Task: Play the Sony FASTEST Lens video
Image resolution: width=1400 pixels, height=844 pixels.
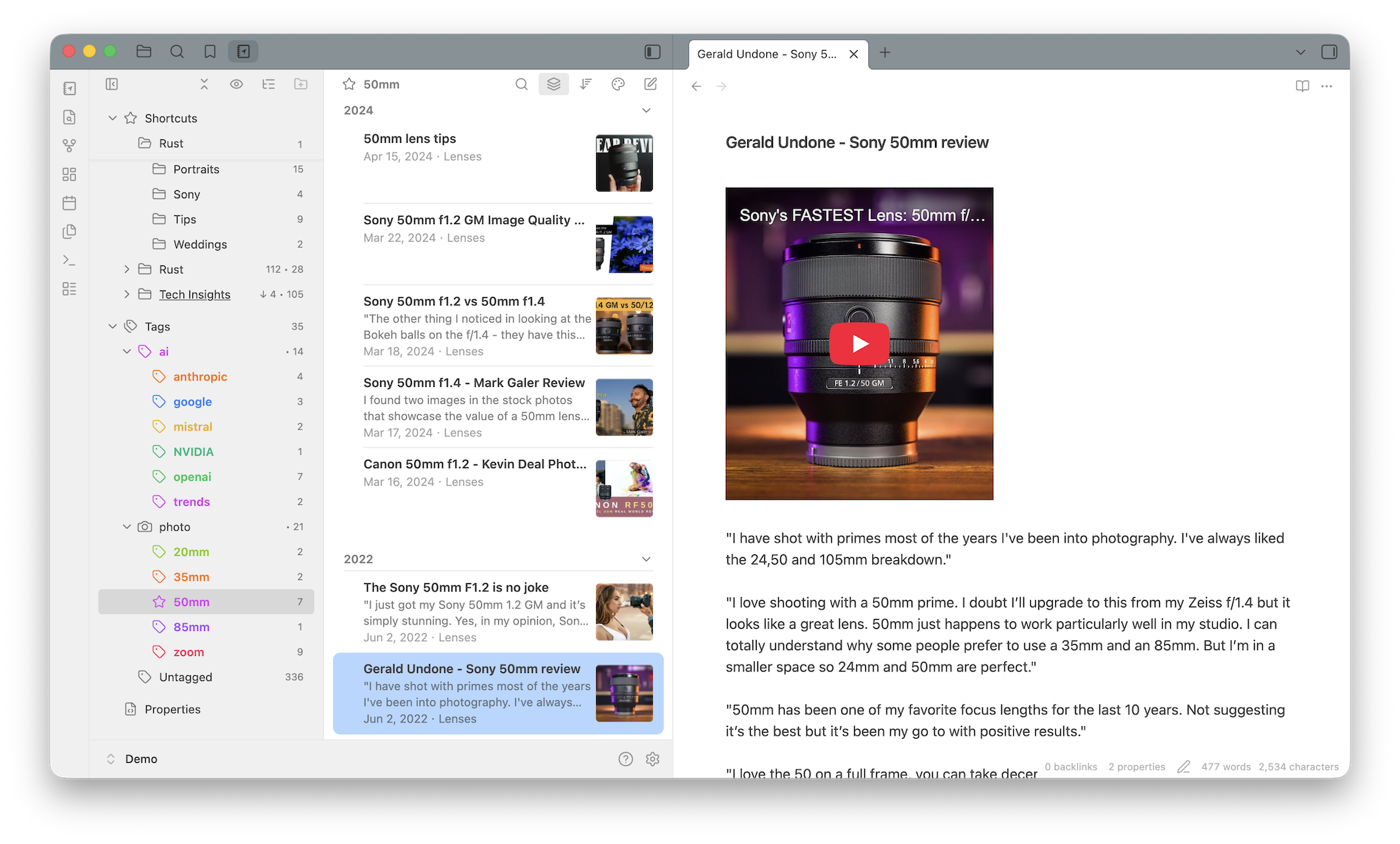Action: (x=859, y=343)
